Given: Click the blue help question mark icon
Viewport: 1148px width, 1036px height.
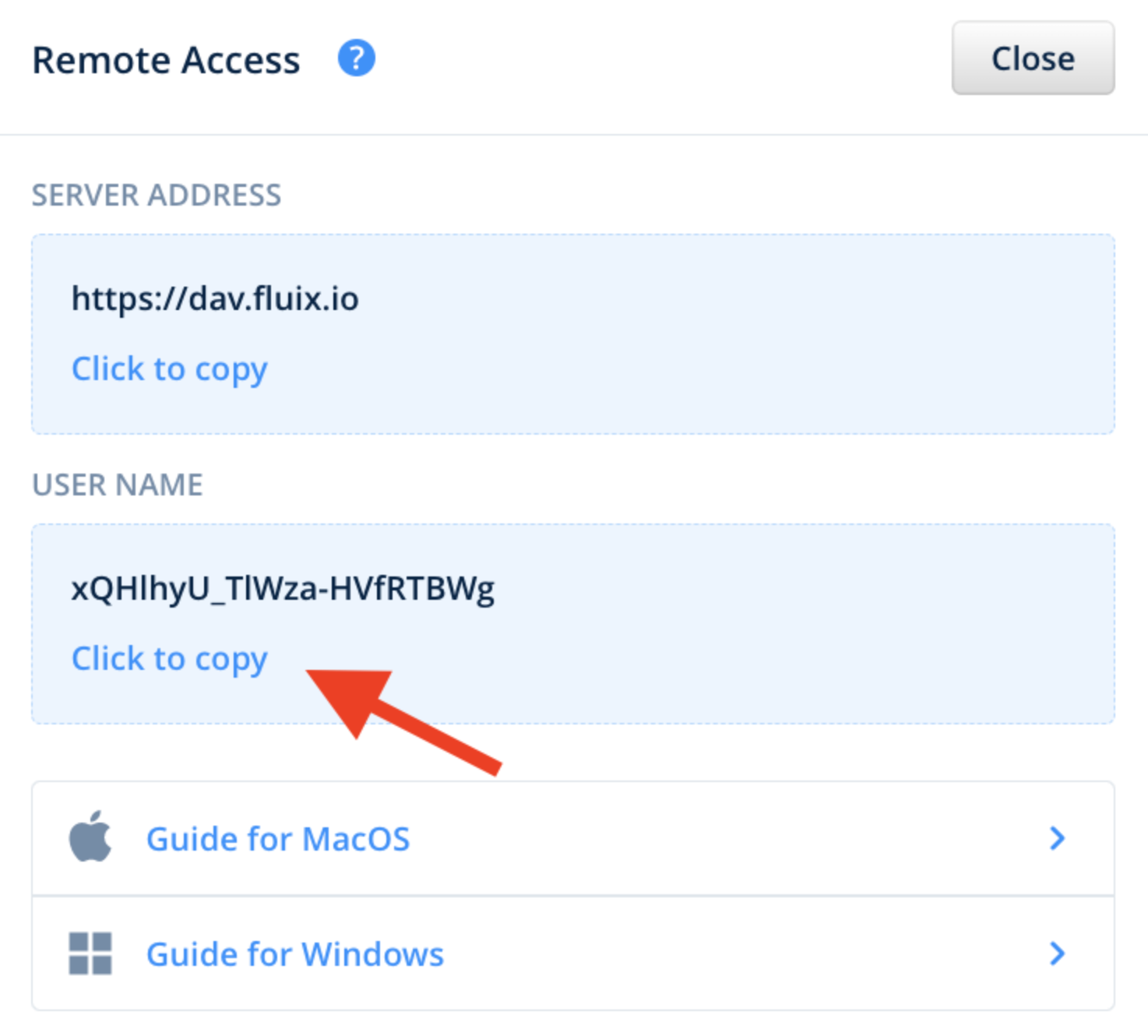Looking at the screenshot, I should tap(356, 59).
